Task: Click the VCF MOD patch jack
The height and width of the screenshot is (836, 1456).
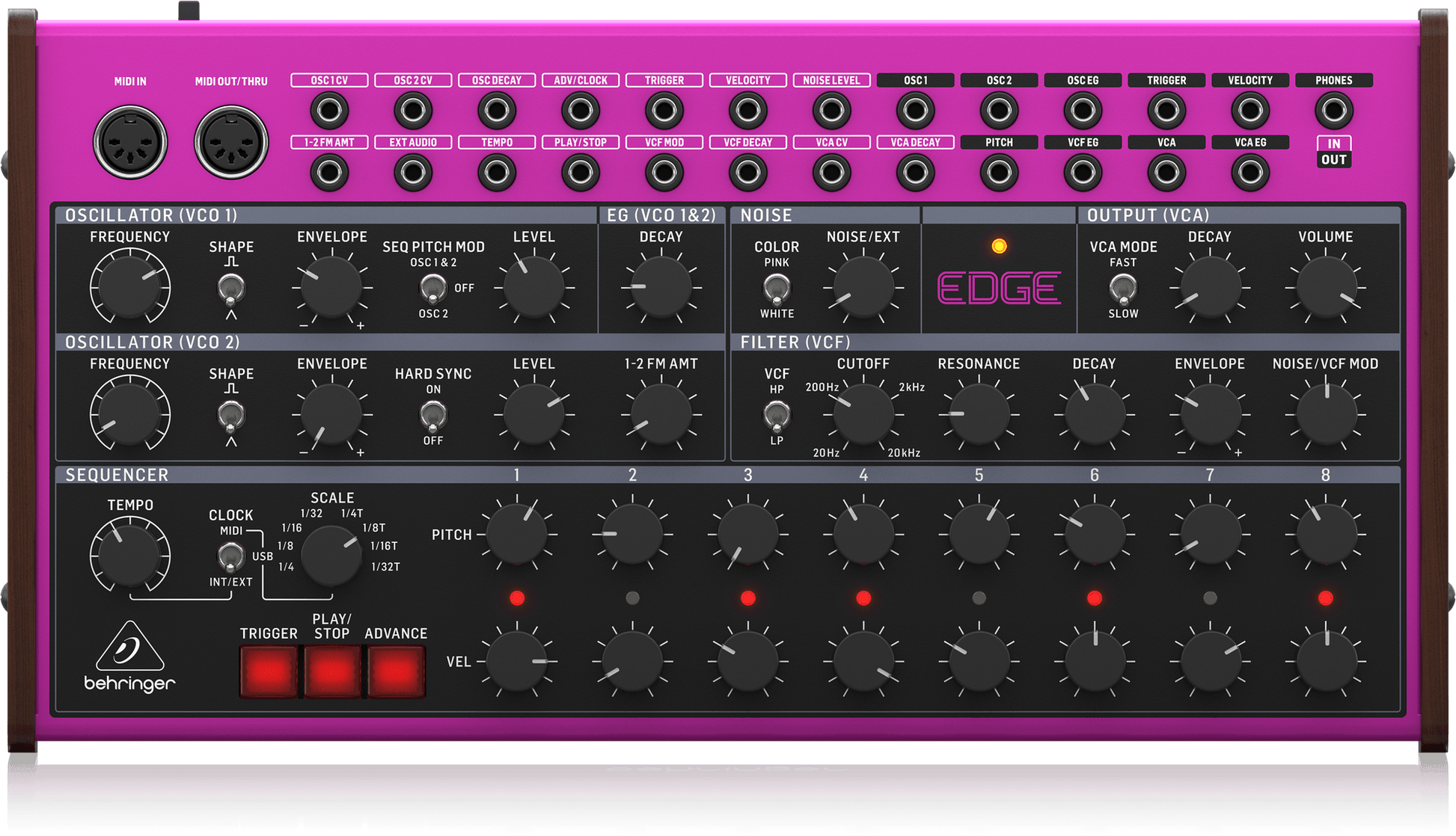Action: [664, 172]
